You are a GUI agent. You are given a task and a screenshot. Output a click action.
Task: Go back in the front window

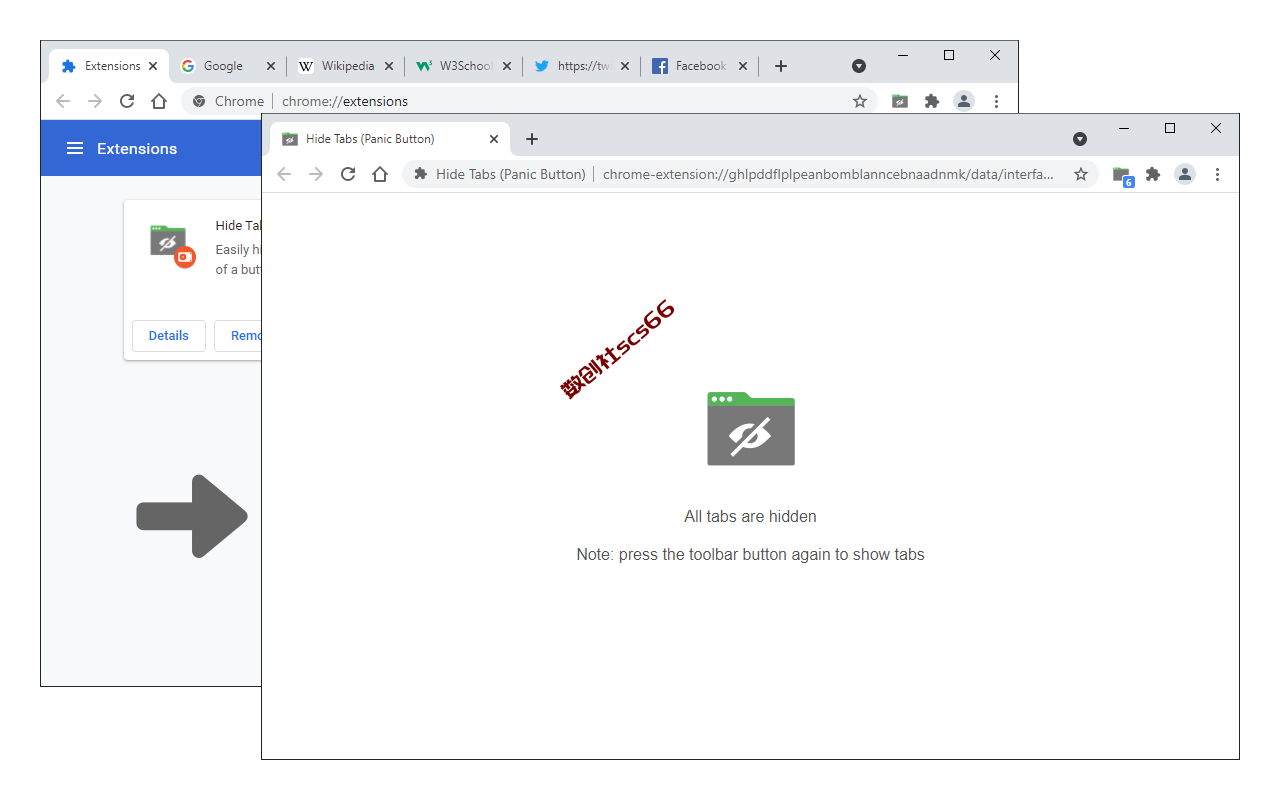(x=284, y=174)
